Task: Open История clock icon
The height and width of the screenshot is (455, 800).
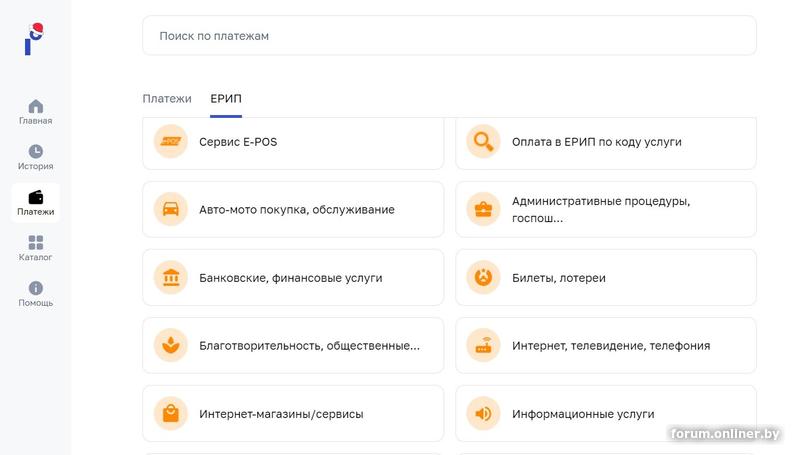Action: pos(36,152)
